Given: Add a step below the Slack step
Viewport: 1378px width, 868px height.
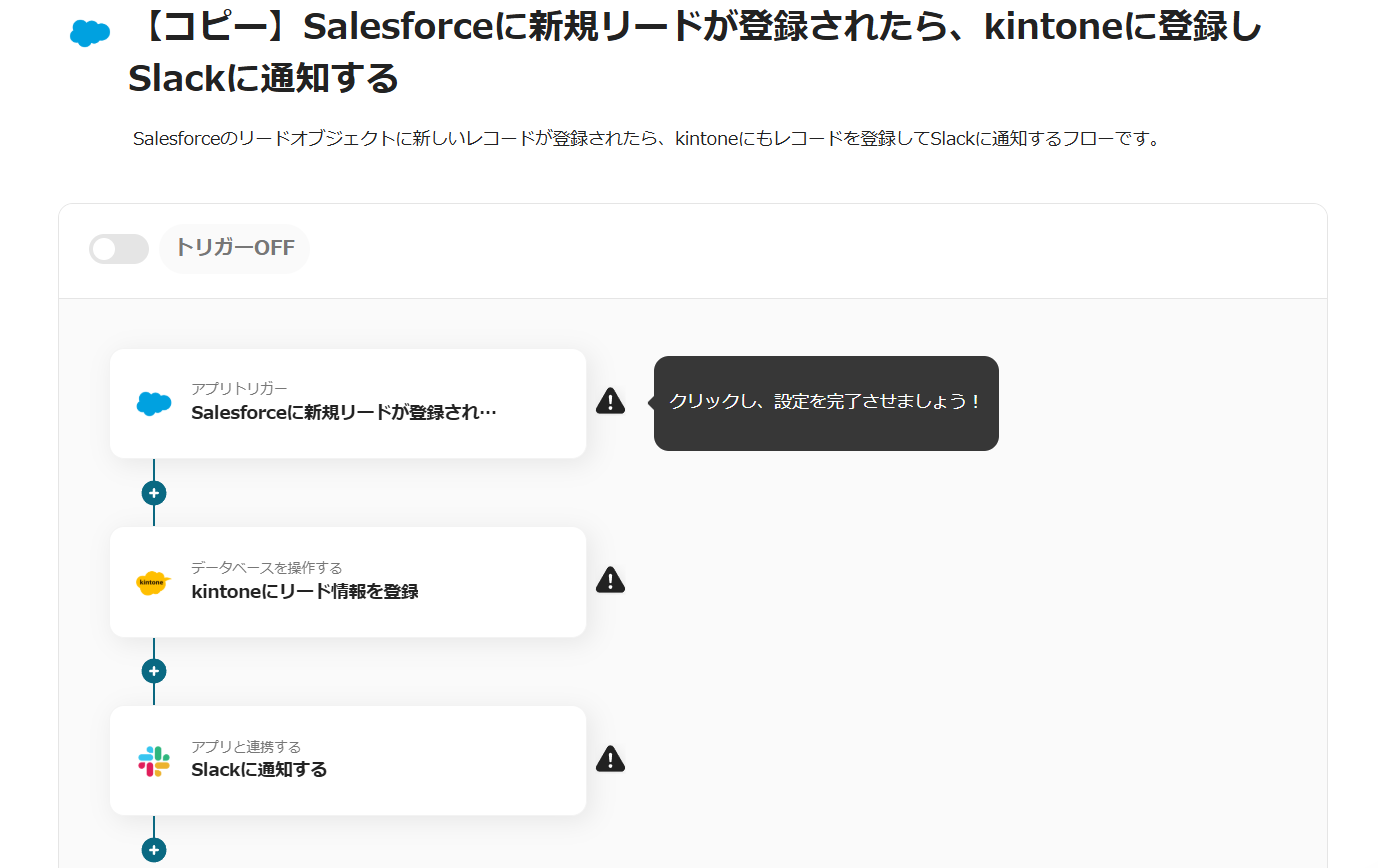Looking at the screenshot, I should (154, 850).
